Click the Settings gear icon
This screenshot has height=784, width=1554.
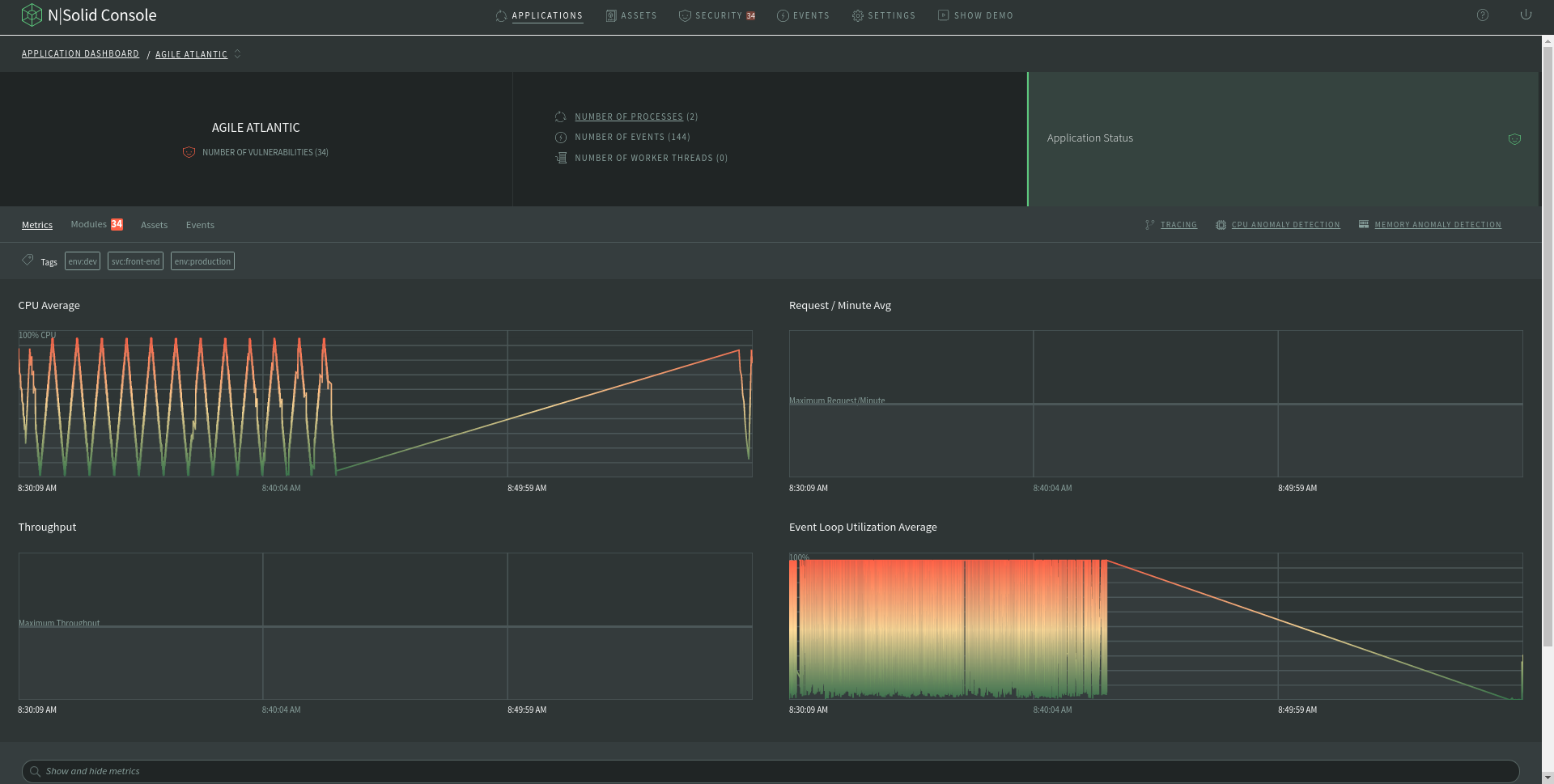pyautogui.click(x=858, y=16)
